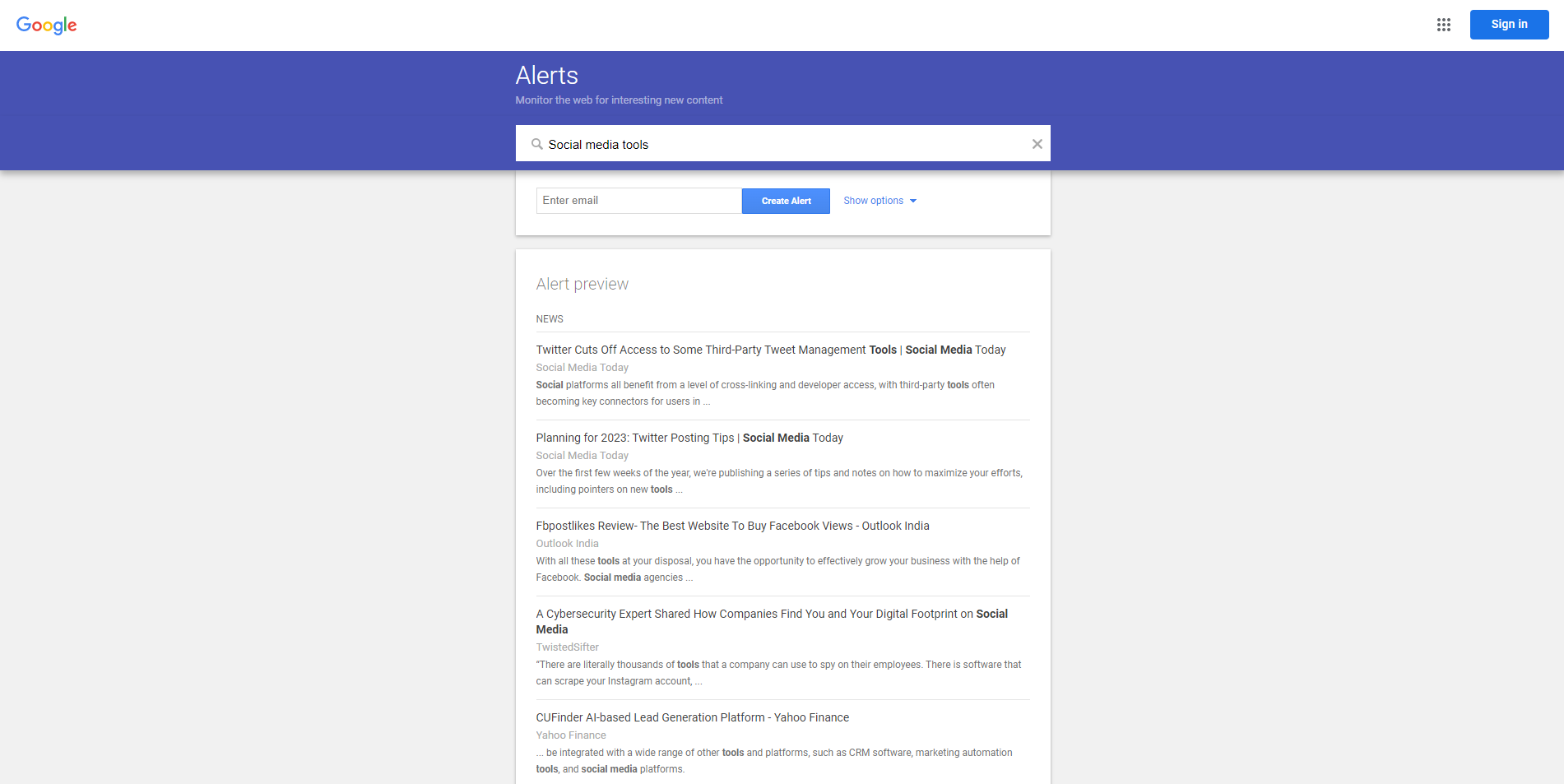
Task: Click the 'Alerts' page heading
Action: point(546,76)
